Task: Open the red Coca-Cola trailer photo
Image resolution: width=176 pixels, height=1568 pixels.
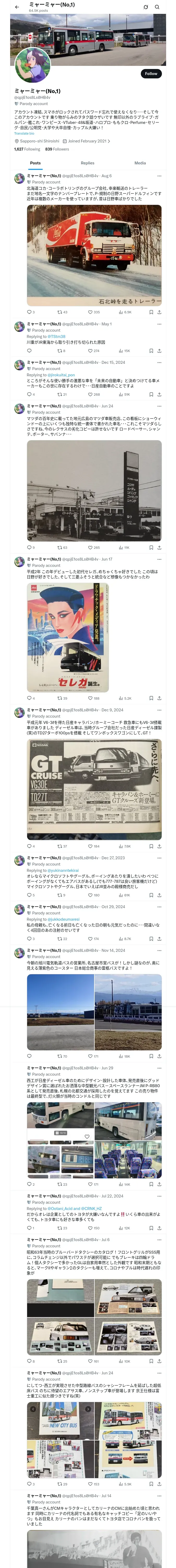Action: (94, 255)
